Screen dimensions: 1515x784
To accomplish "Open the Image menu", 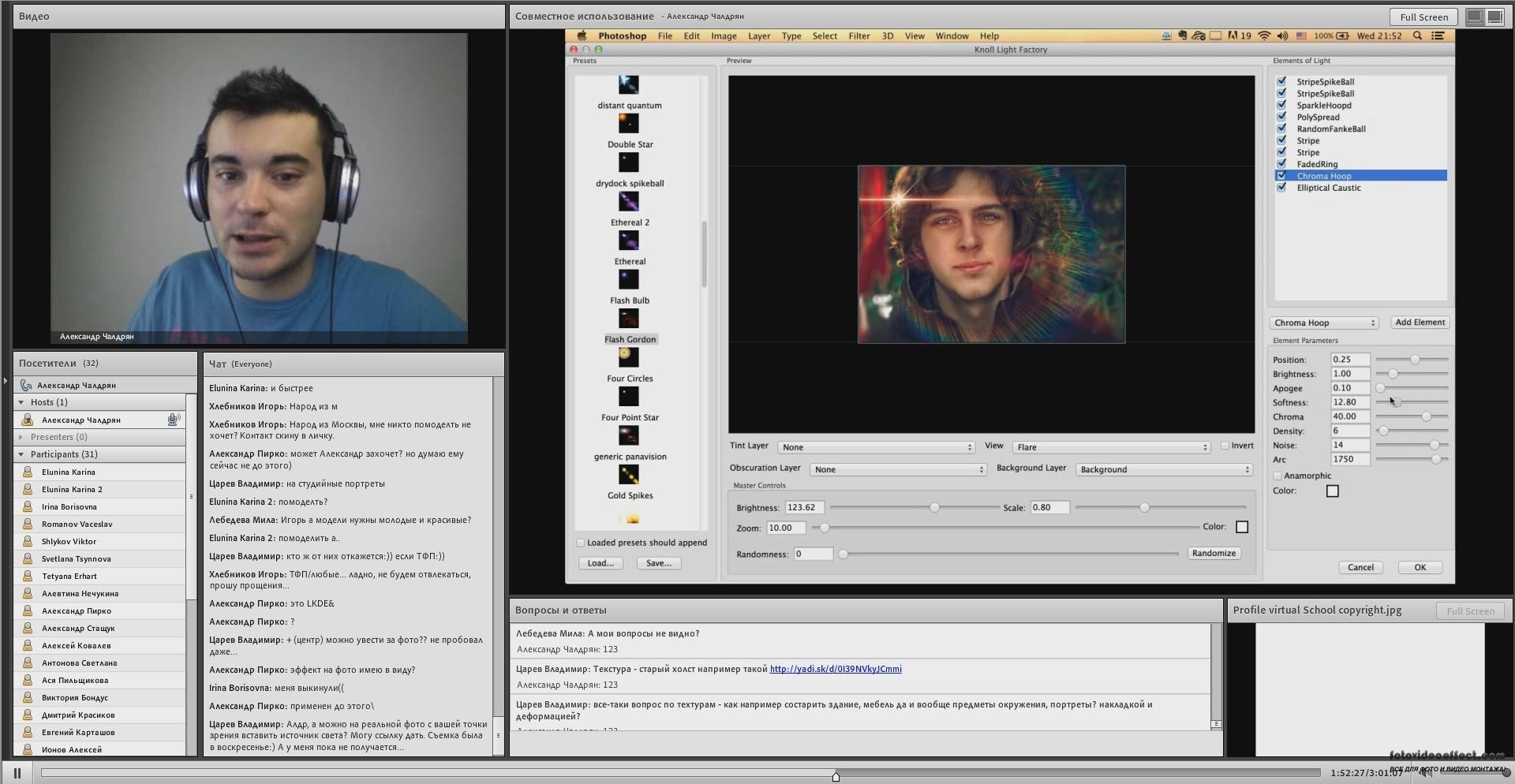I will click(x=724, y=35).
